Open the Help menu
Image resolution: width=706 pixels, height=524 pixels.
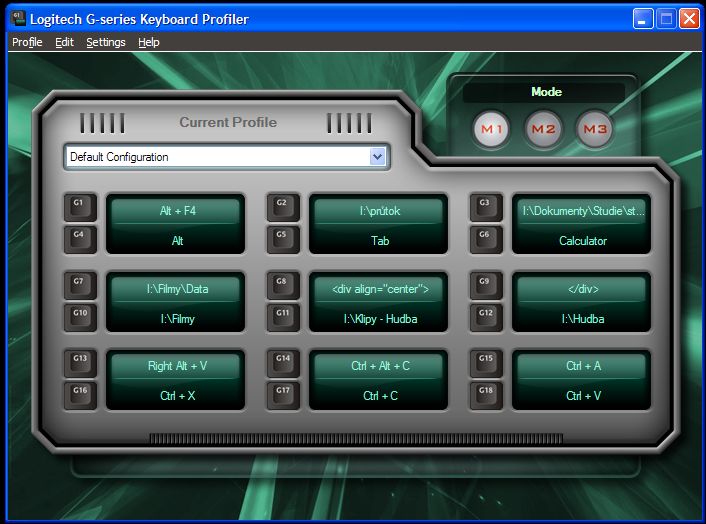pos(149,42)
